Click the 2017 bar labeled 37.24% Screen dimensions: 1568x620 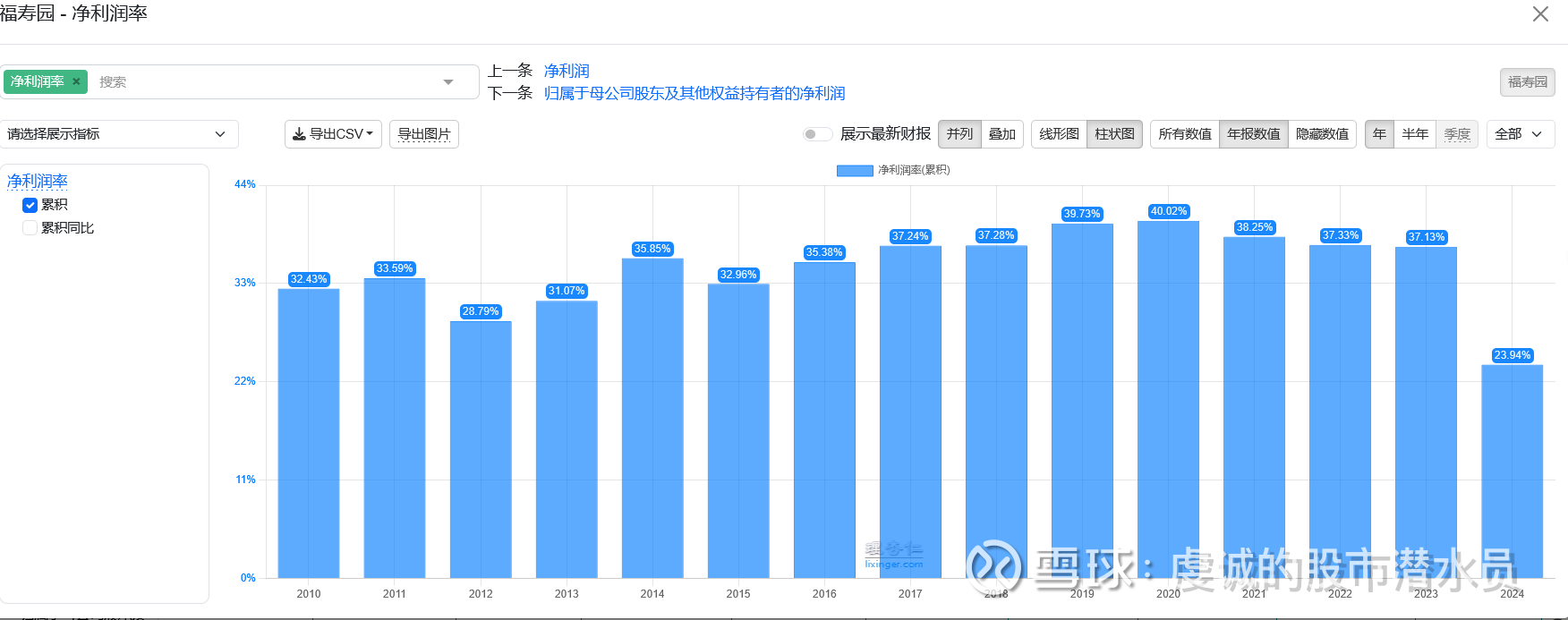click(x=910, y=412)
